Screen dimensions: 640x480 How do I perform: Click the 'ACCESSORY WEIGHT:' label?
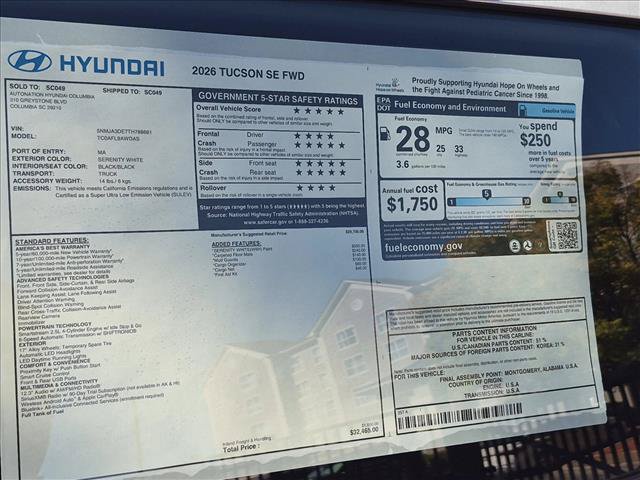coord(47,180)
